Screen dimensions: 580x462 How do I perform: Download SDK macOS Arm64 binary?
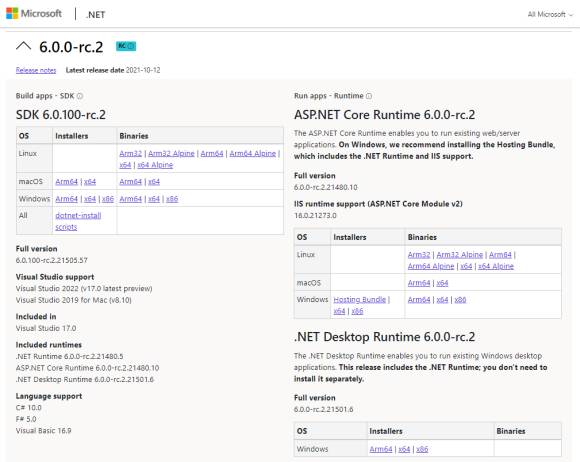(x=131, y=182)
